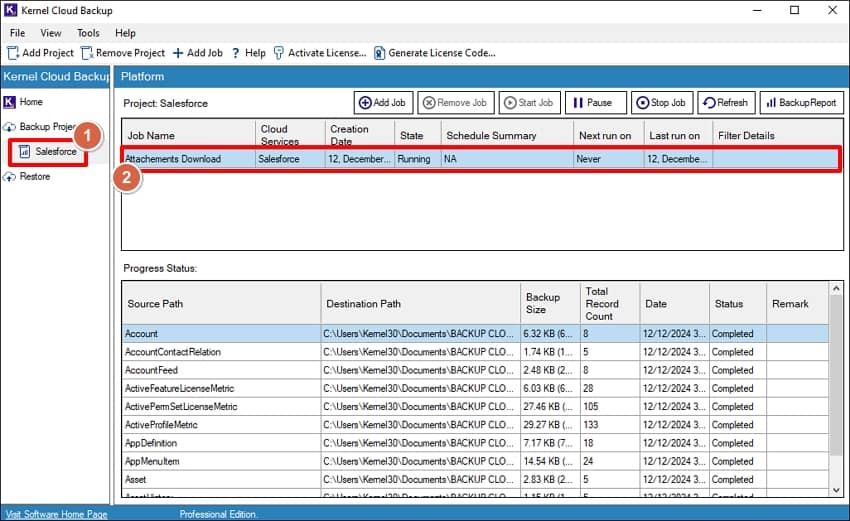The width and height of the screenshot is (850, 521).
Task: Visit Software Home Page link
Action: tap(56, 514)
